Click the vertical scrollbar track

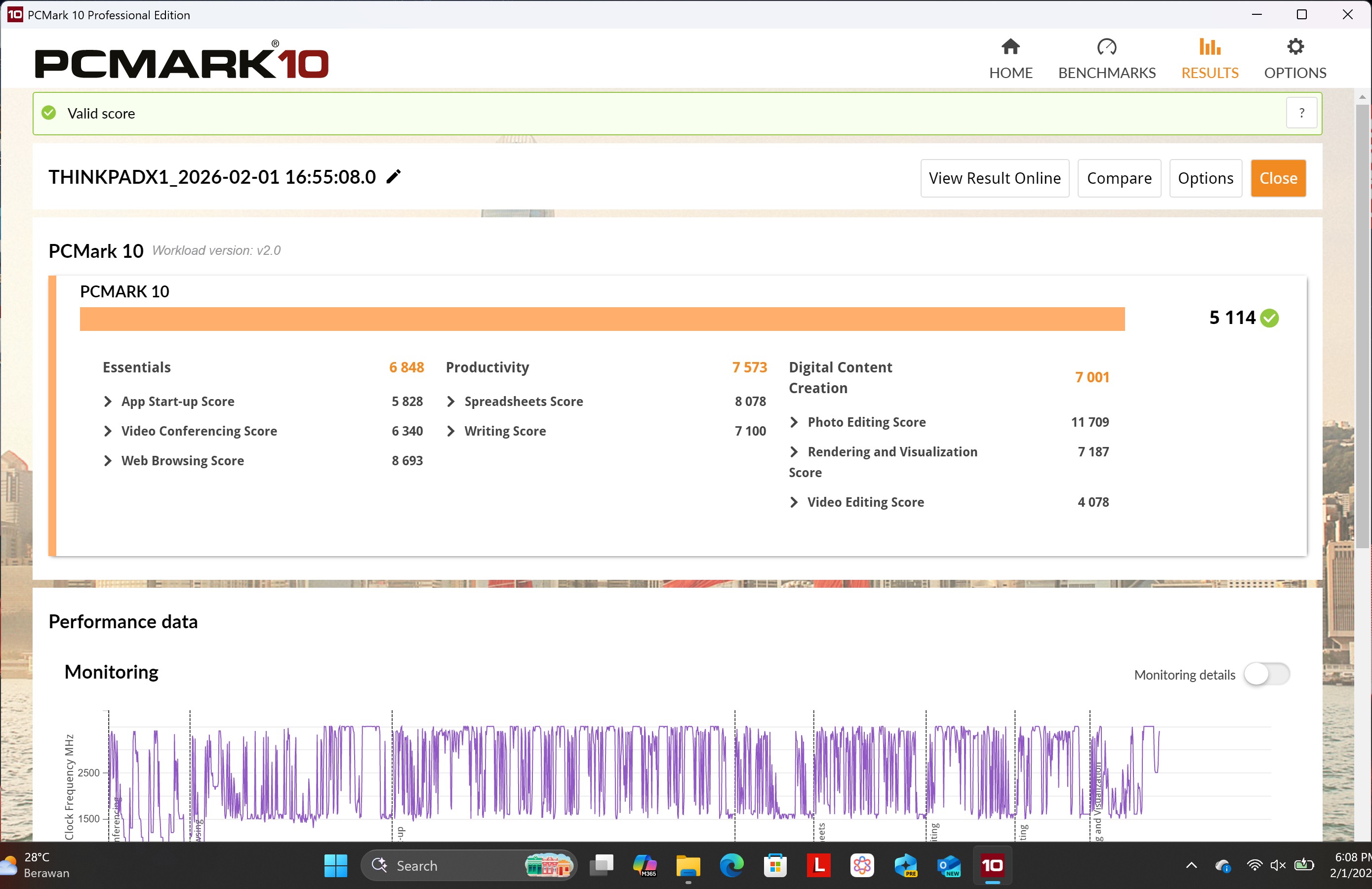[1362, 692]
